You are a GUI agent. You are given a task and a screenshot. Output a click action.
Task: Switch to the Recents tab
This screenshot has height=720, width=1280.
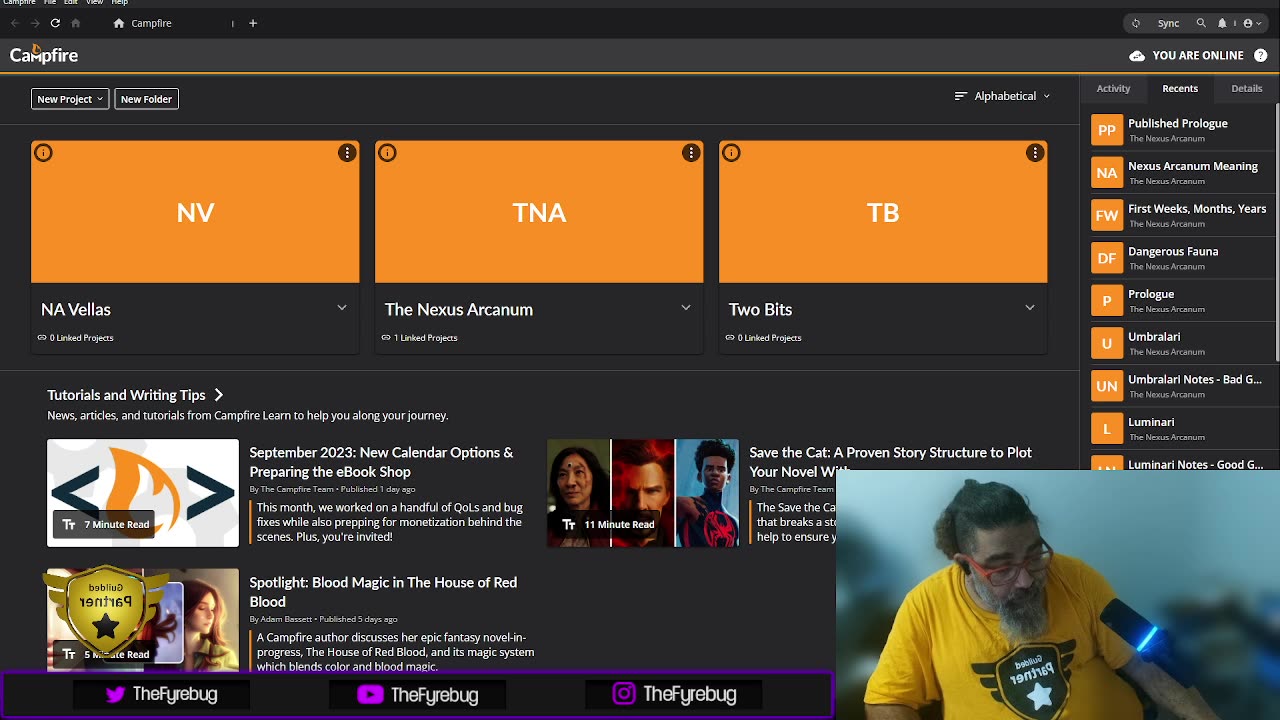tap(1180, 88)
